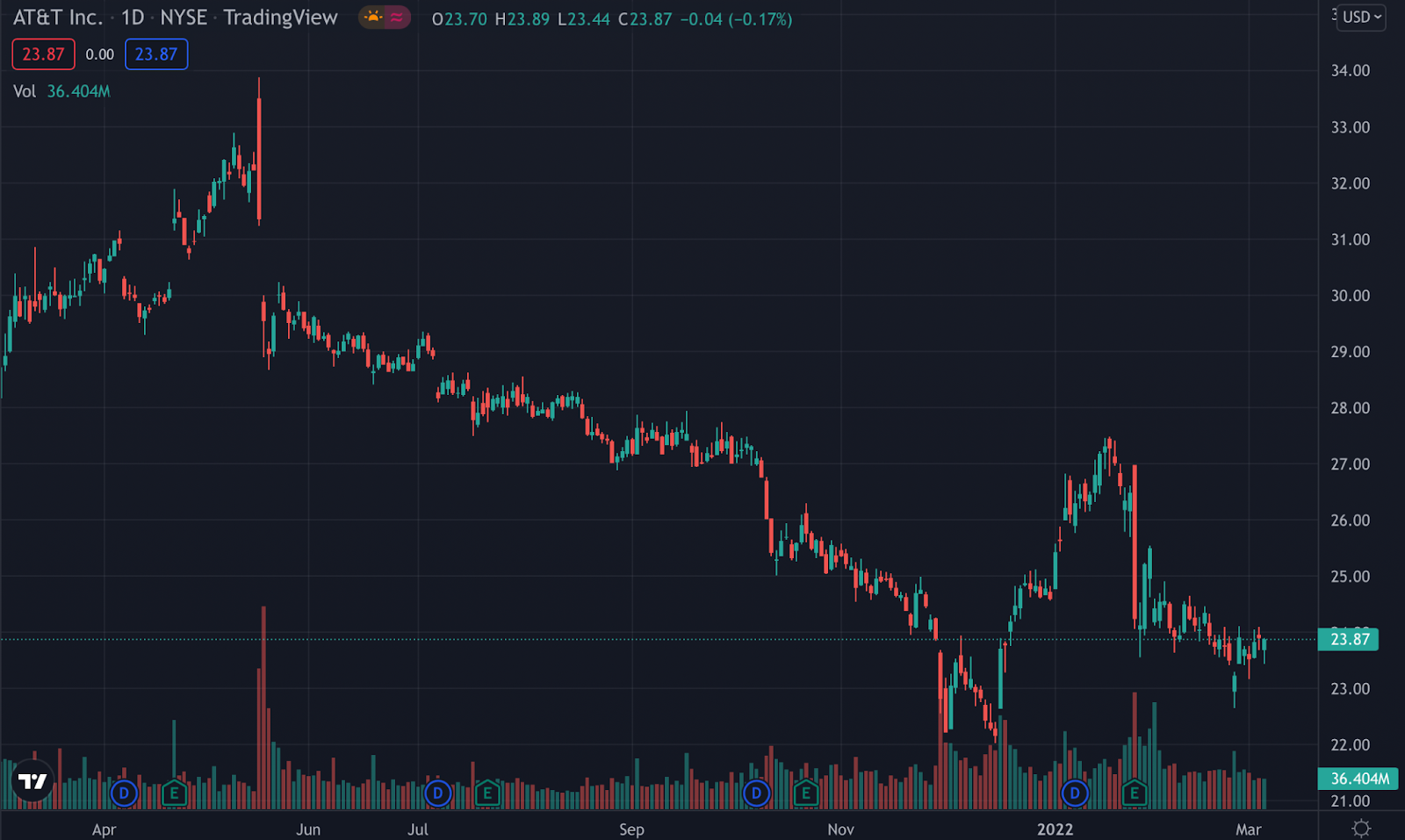Expand the USD currency dropdown
The height and width of the screenshot is (840, 1405).
point(1361,17)
